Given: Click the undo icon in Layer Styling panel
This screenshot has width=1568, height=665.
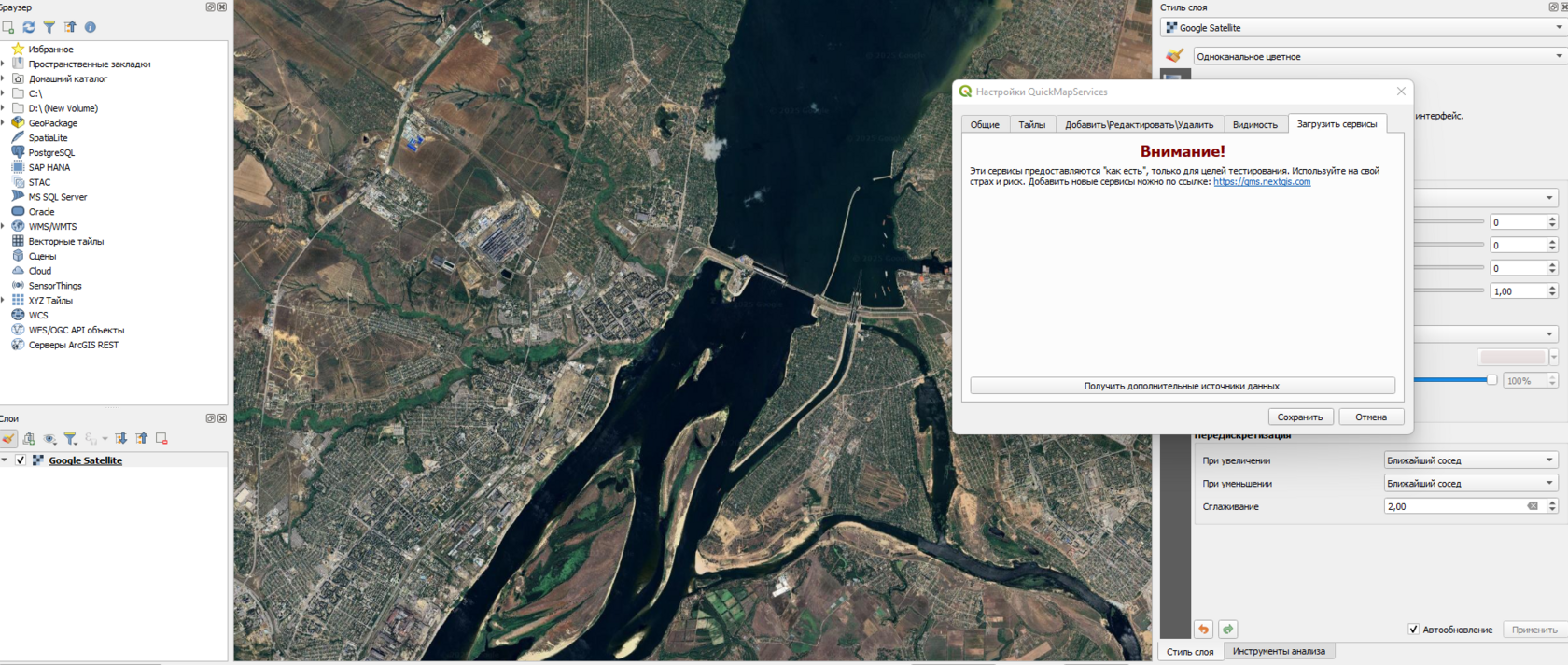Looking at the screenshot, I should (1204, 630).
